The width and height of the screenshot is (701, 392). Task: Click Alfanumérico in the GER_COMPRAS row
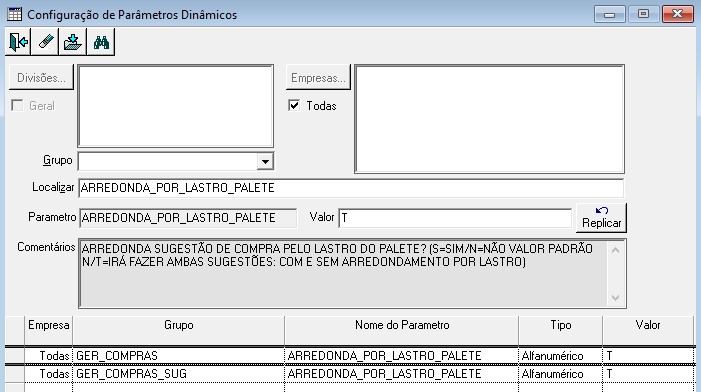(561, 356)
